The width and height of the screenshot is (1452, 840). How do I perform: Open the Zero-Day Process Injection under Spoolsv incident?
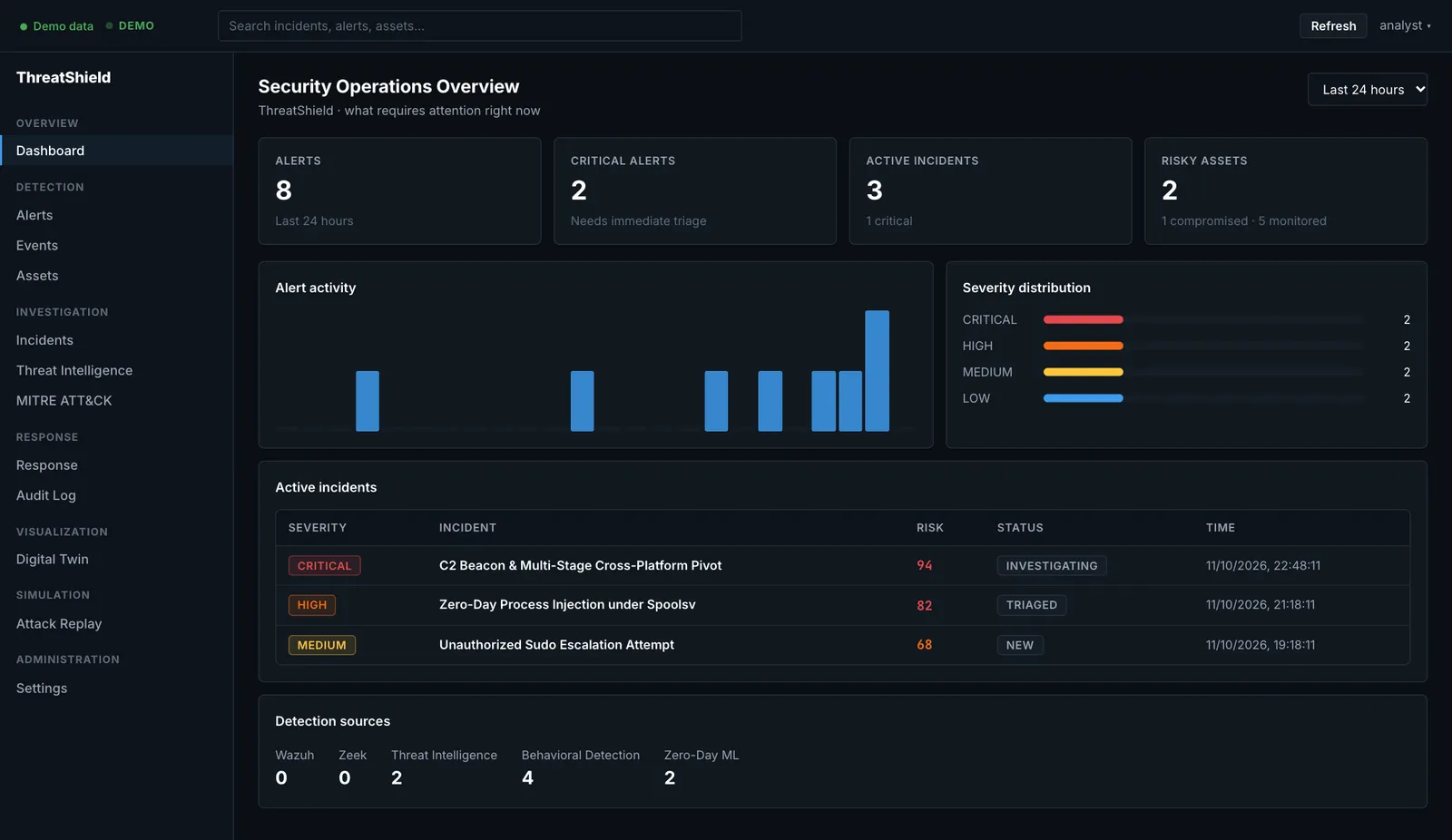tap(567, 605)
